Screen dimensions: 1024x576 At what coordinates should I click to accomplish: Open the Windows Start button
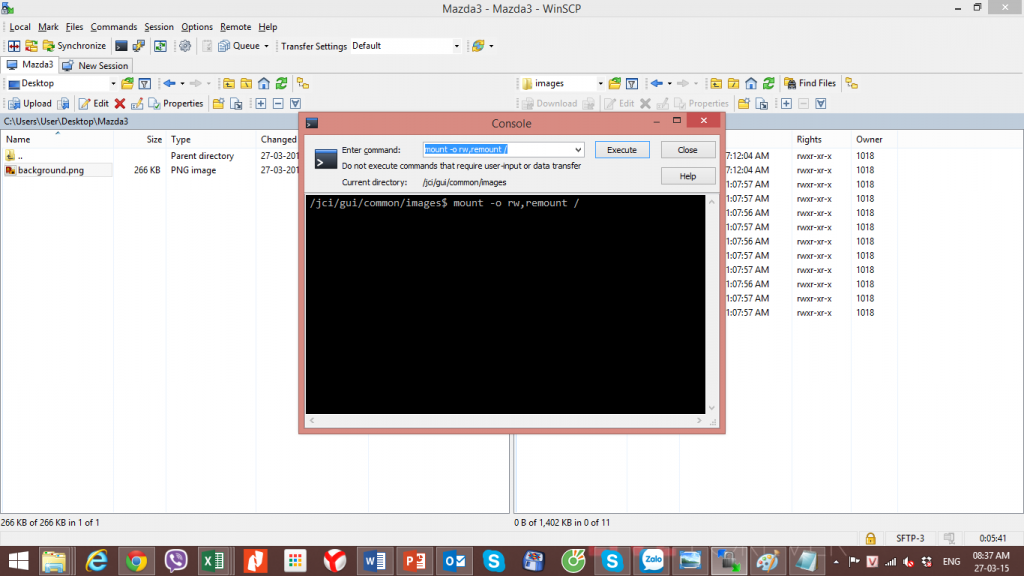(18, 562)
